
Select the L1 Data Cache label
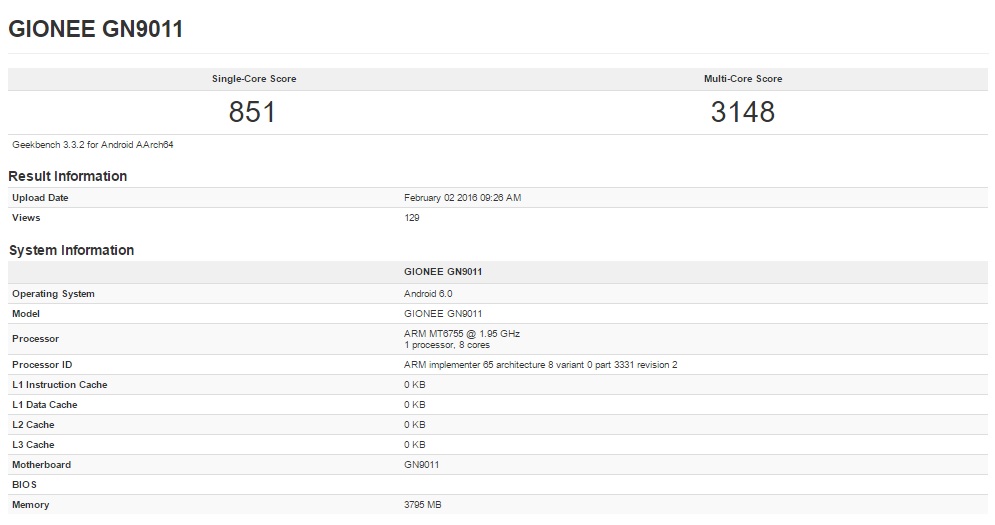tap(44, 405)
